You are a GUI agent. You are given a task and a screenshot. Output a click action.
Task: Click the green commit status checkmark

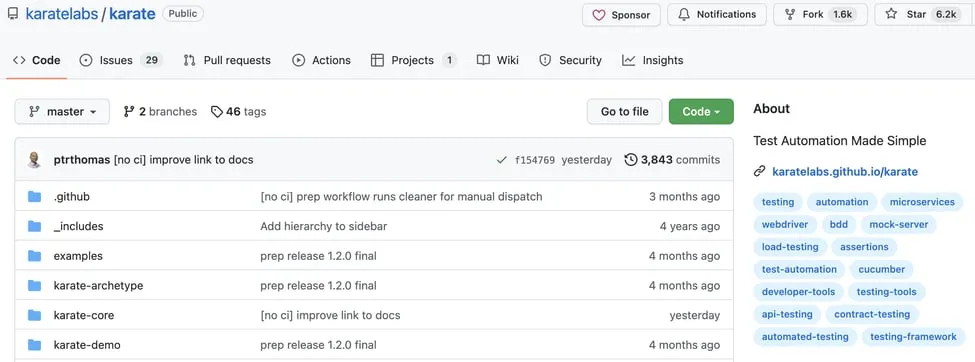(502, 160)
